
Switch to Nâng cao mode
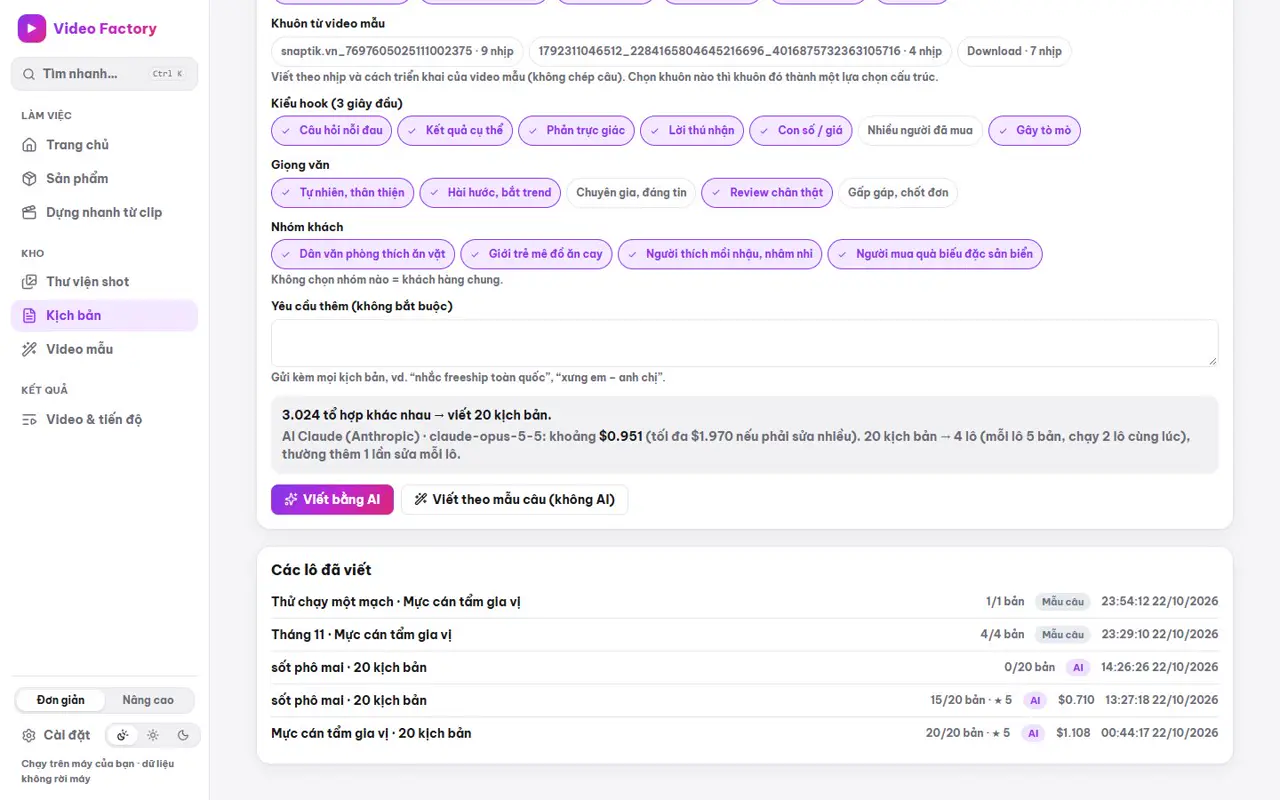point(148,701)
